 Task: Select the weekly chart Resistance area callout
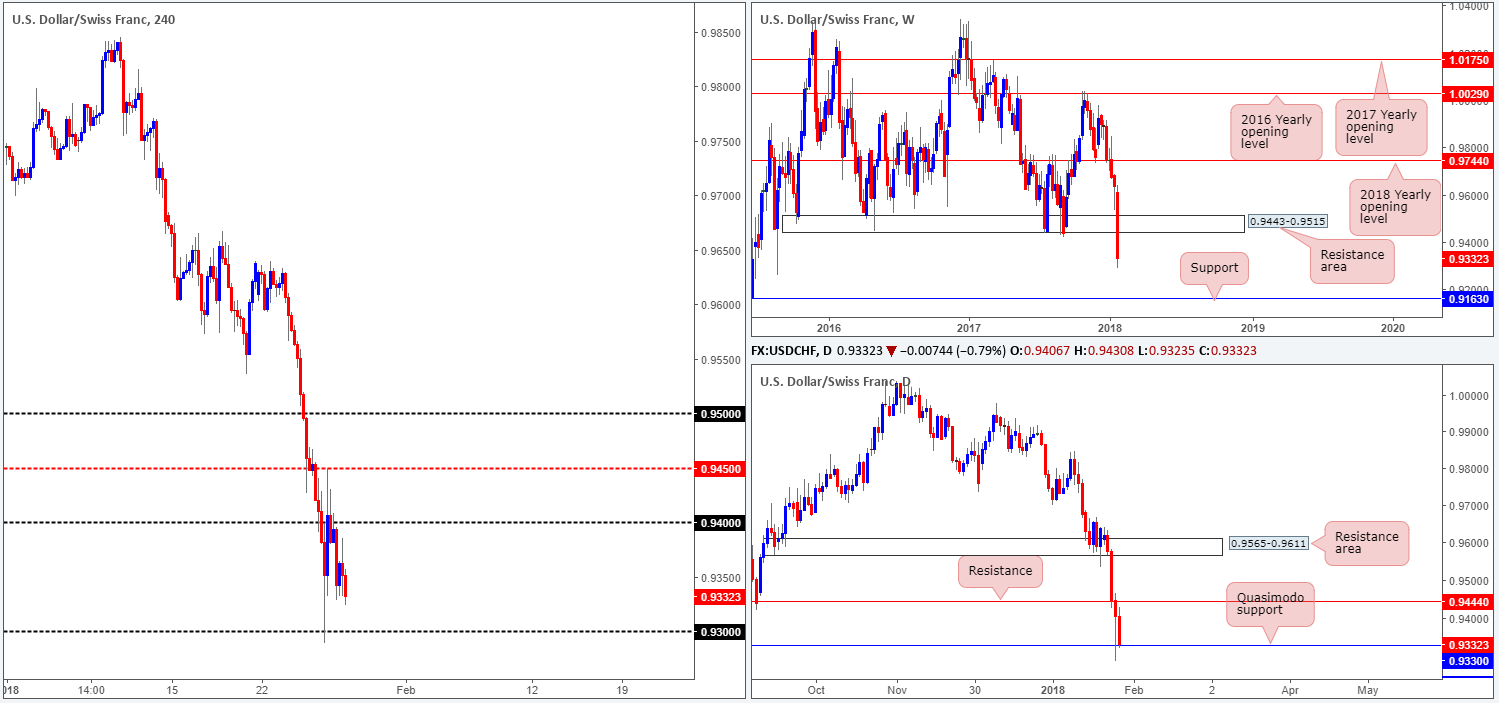[x=1350, y=261]
